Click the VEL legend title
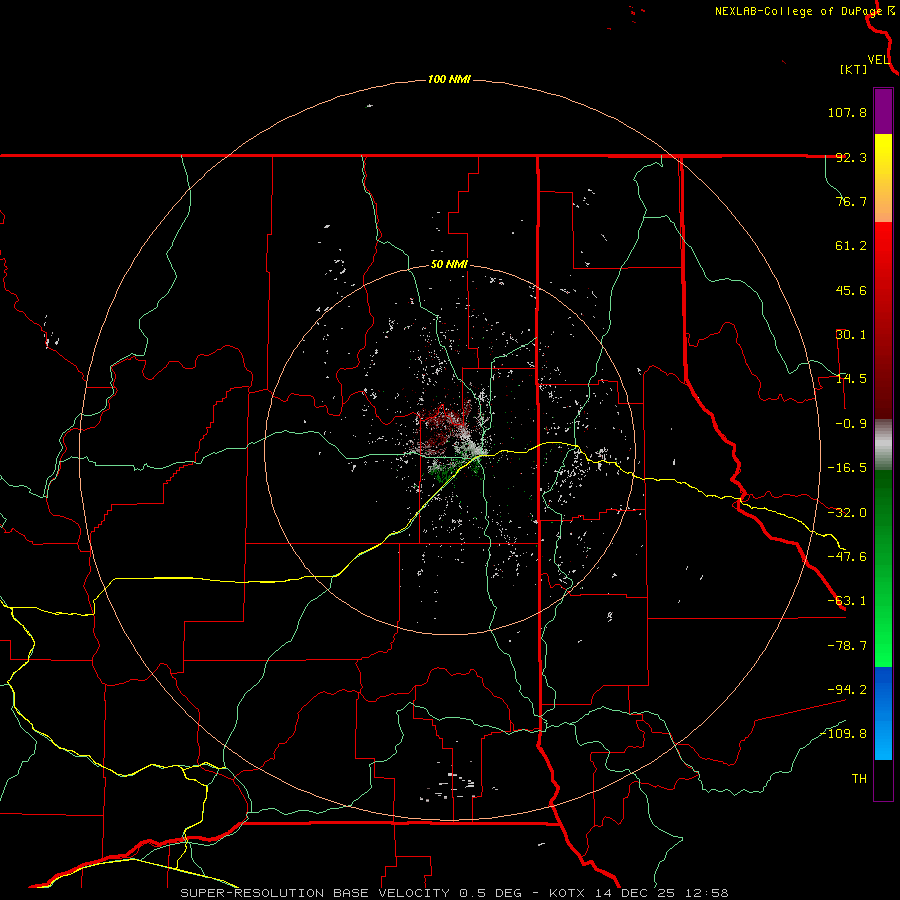The image size is (900, 900). 878,59
